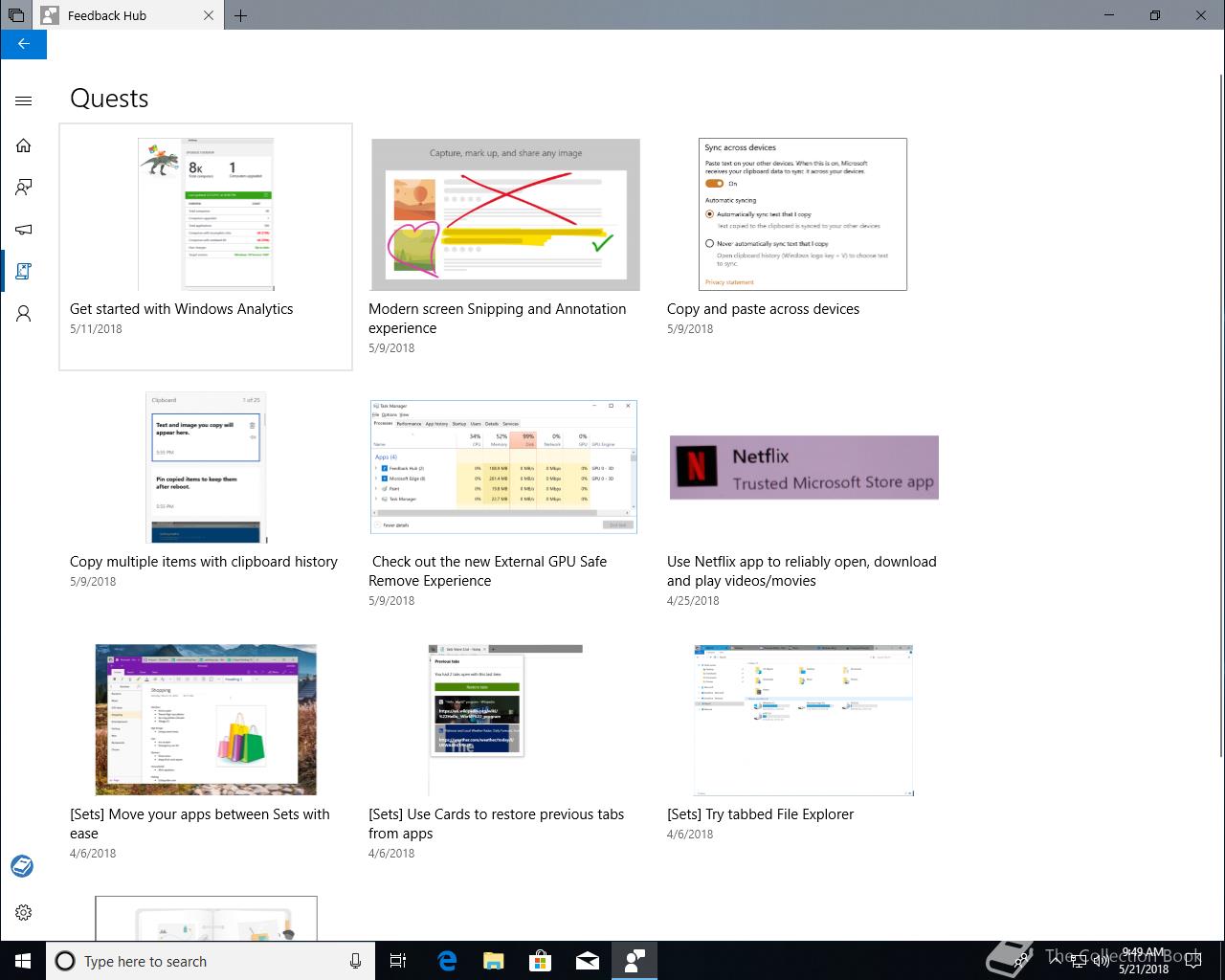1225x980 pixels.
Task: Close the Feedback Hub tab
Action: (210, 15)
